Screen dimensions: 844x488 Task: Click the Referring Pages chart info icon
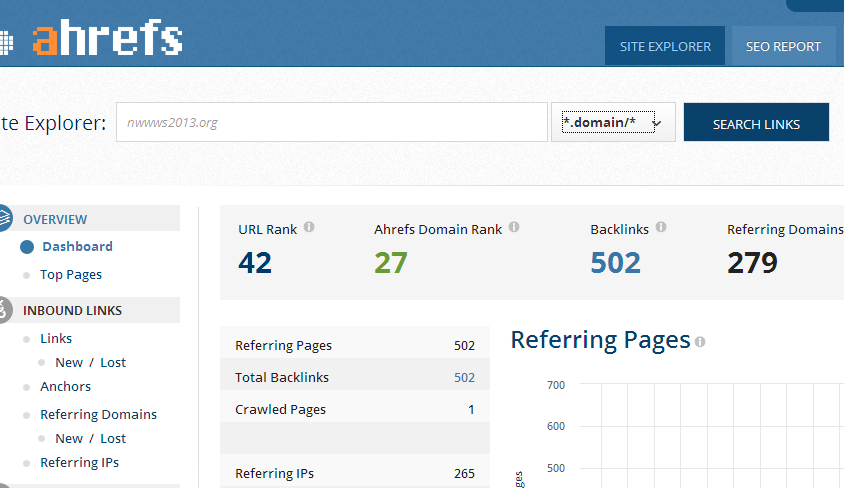pos(700,342)
